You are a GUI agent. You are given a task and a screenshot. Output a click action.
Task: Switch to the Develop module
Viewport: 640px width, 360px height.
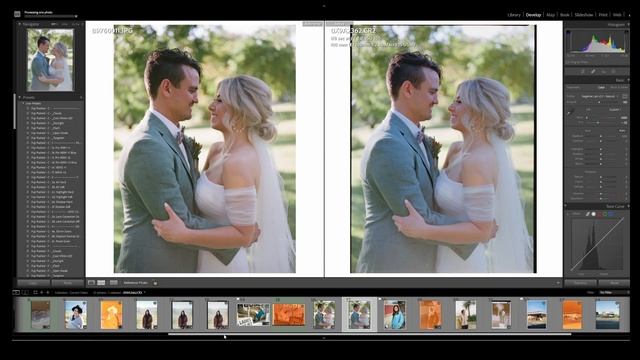pyautogui.click(x=533, y=15)
